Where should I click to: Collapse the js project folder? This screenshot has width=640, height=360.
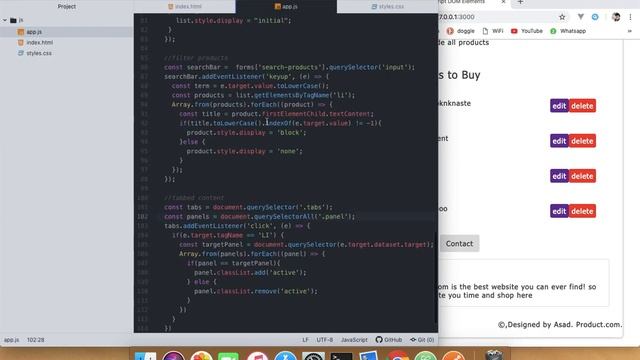(5, 20)
